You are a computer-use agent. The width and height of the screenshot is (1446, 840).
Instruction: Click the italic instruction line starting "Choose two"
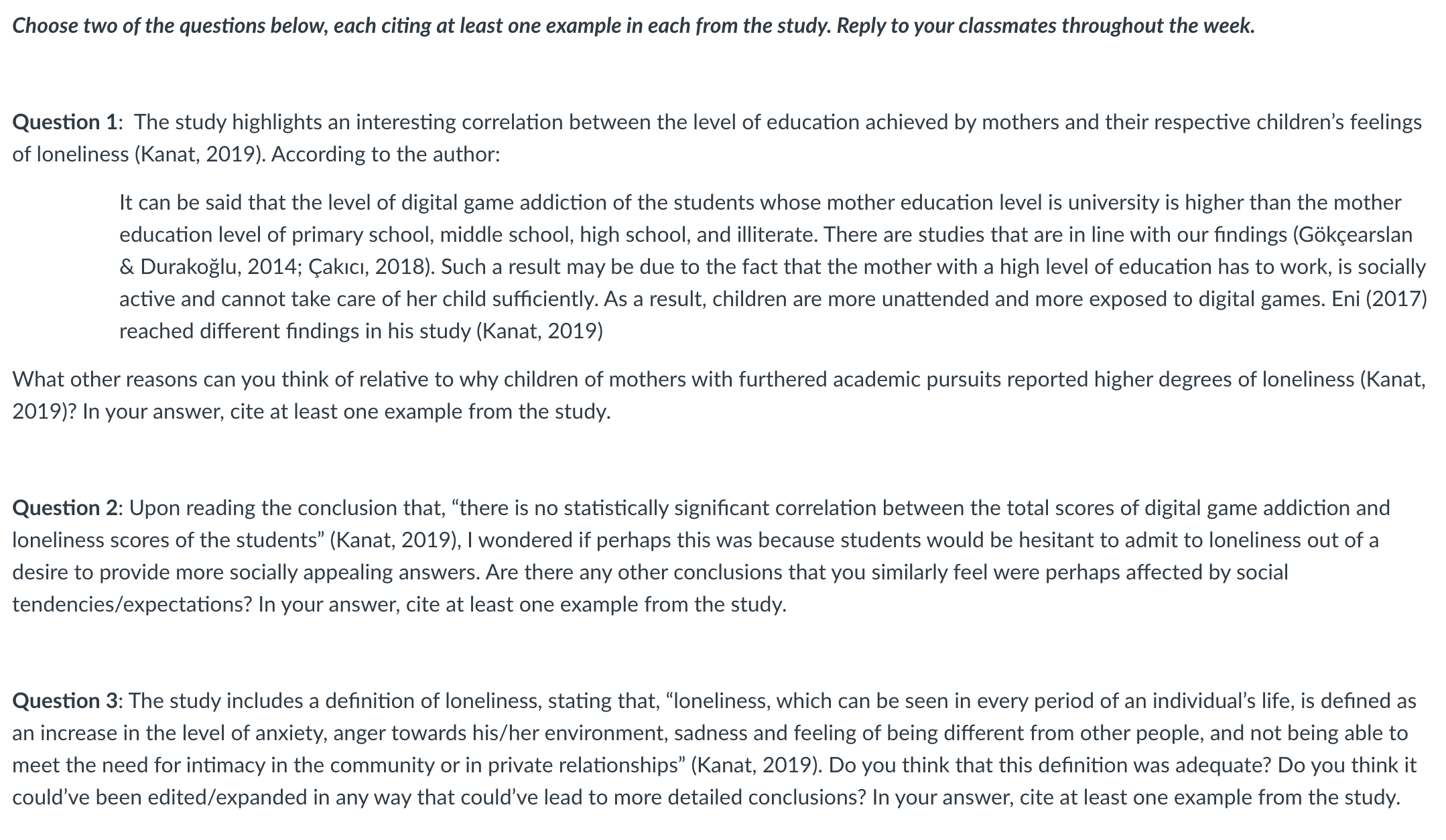(x=633, y=26)
